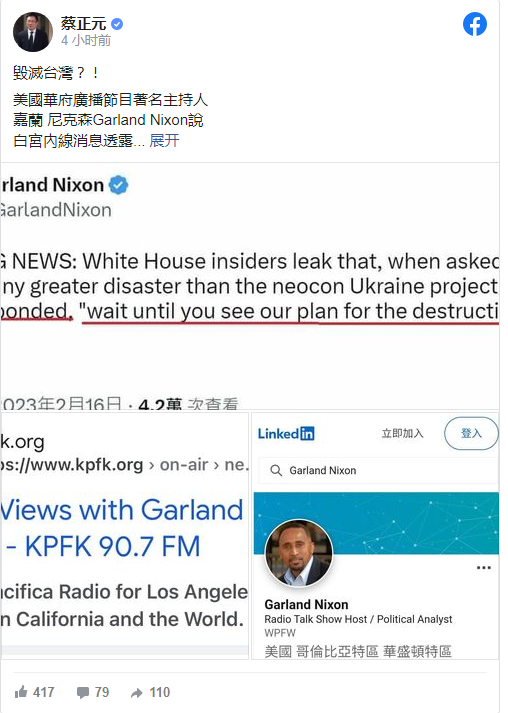The height and width of the screenshot is (713, 508).
Task: Open the KPFK 90.7 FM headline link
Action: 122,528
